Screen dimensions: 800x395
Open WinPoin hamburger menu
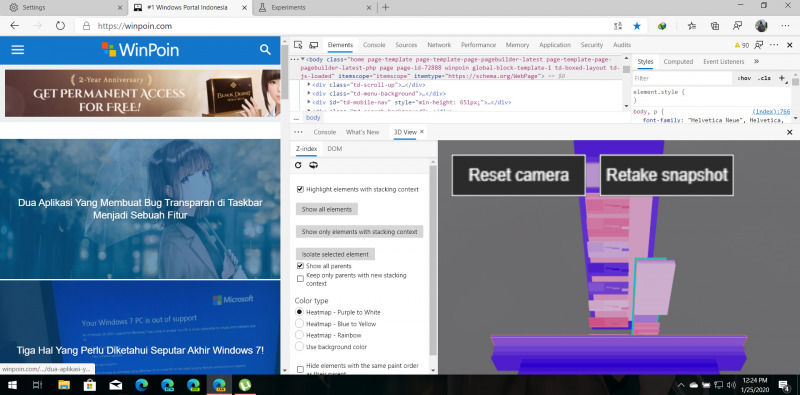tap(18, 50)
